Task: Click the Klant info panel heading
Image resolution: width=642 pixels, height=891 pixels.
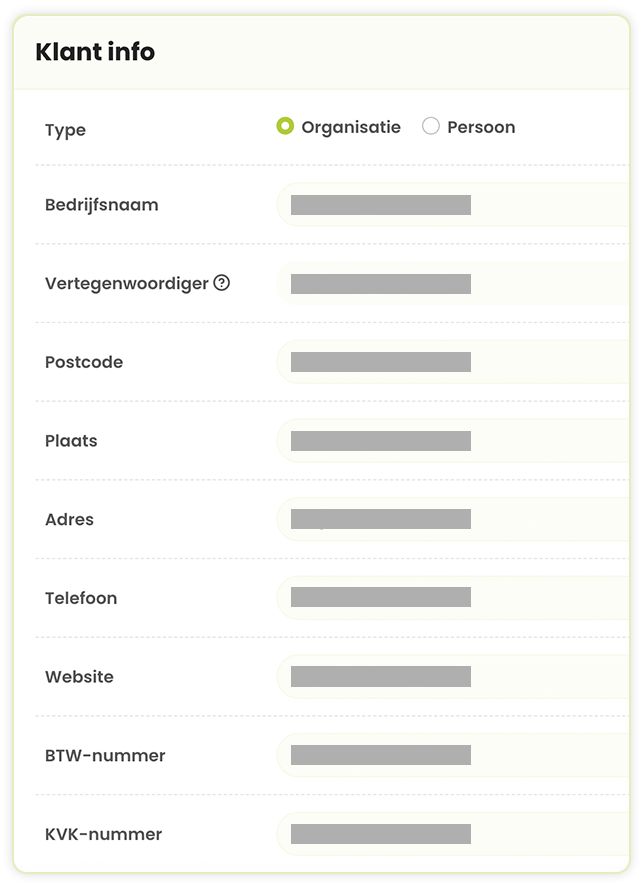Action: coord(95,52)
